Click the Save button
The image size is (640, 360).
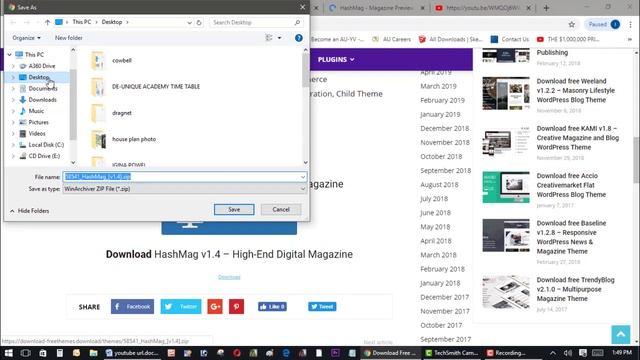point(234,209)
